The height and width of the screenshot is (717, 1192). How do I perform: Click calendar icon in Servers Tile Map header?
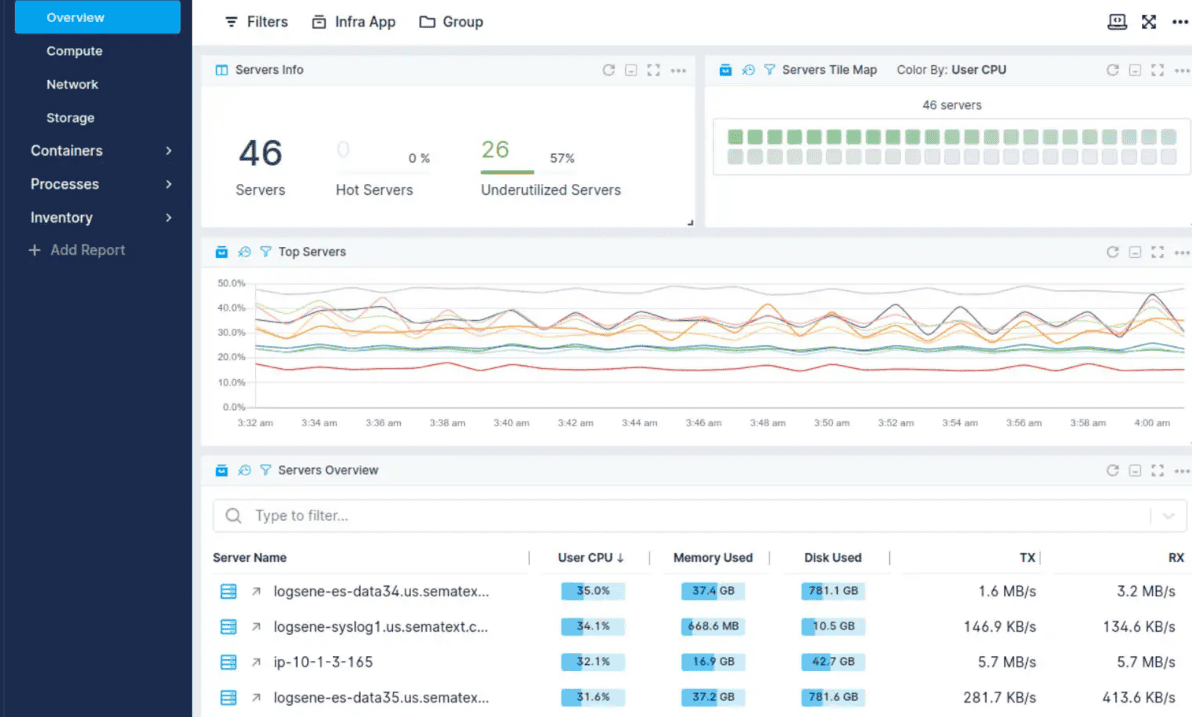725,70
